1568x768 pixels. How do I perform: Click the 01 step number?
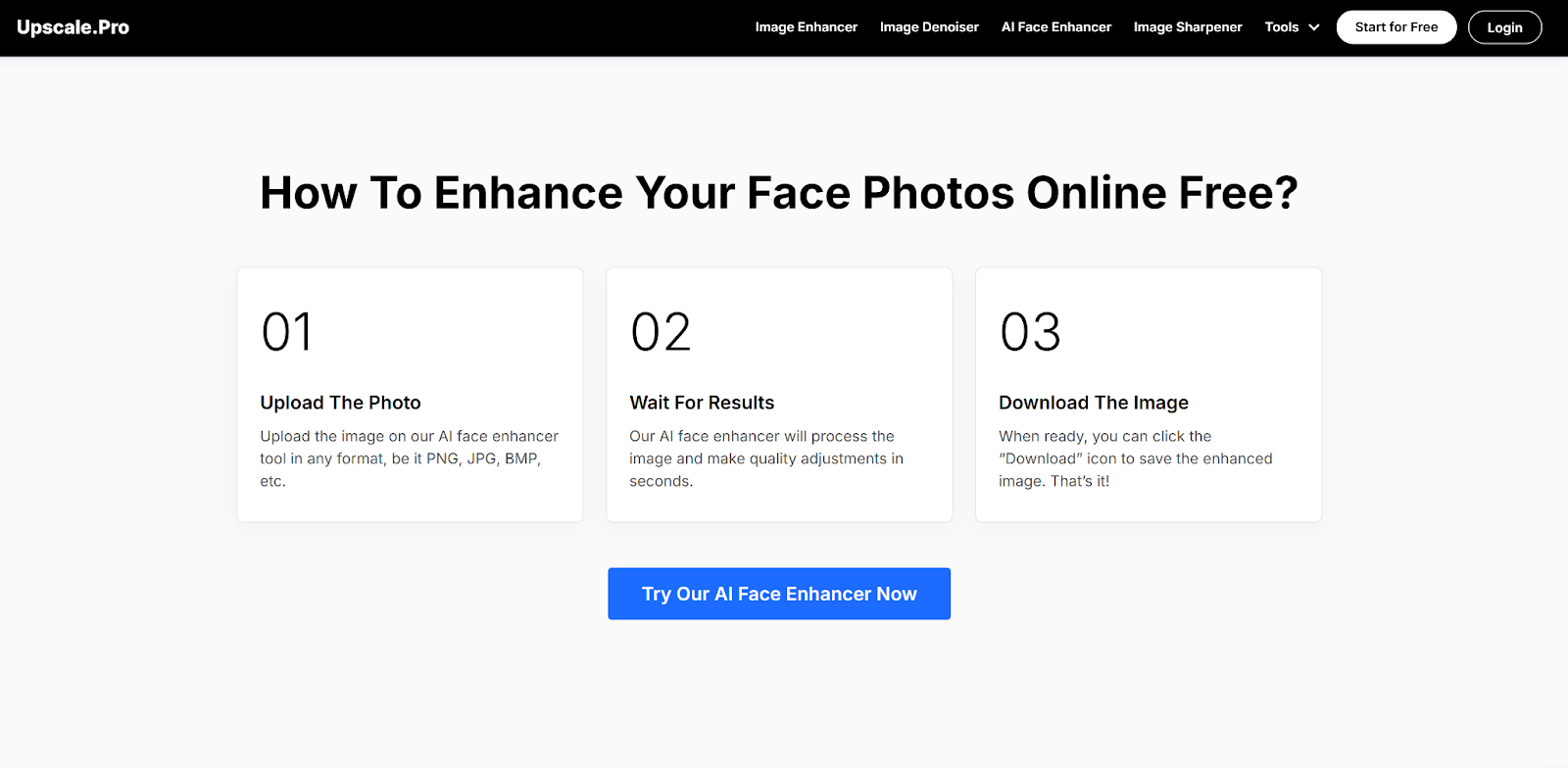pos(286,332)
